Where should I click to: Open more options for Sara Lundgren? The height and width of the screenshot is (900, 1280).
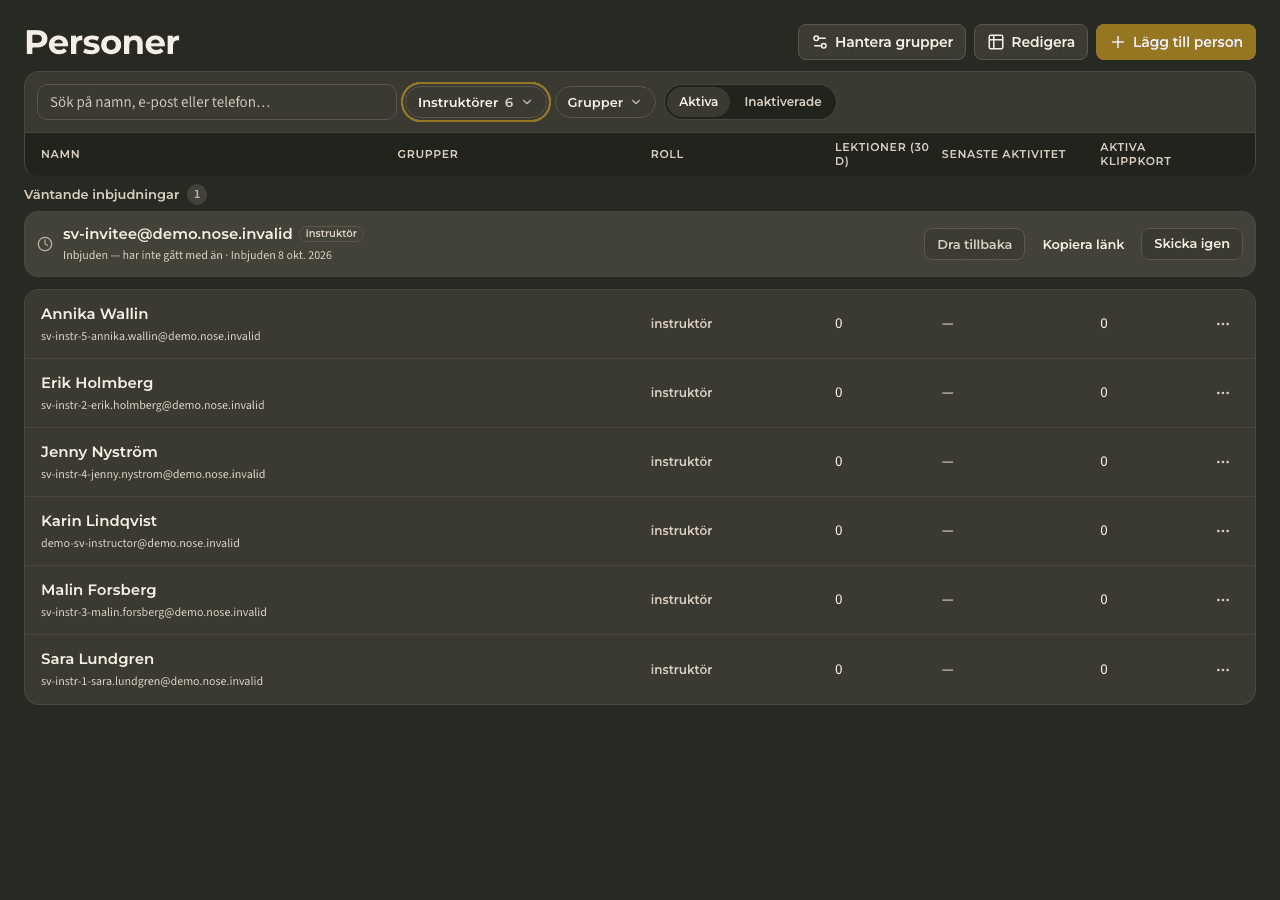click(1222, 670)
